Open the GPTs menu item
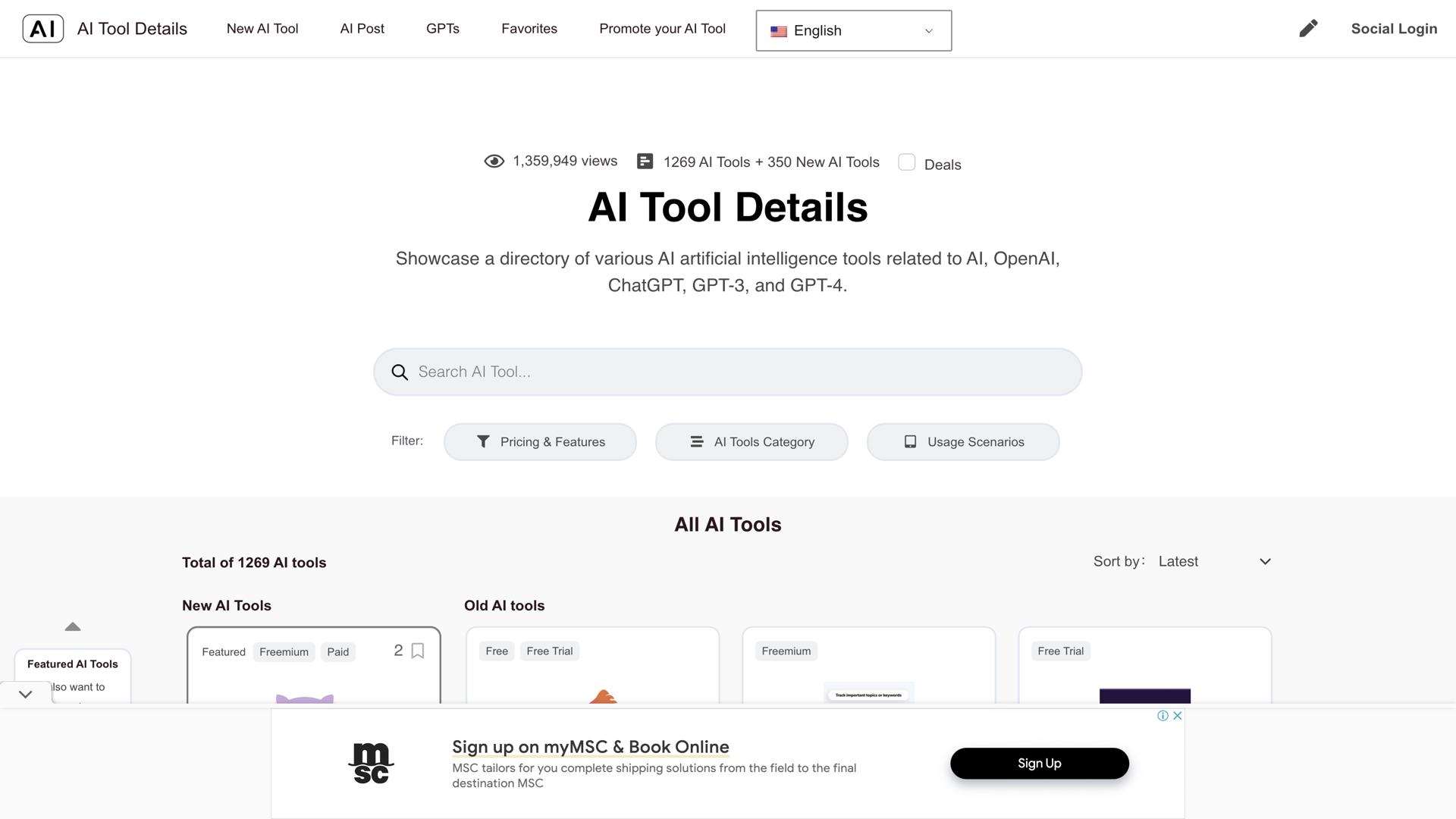The image size is (1456, 819). coord(443,28)
